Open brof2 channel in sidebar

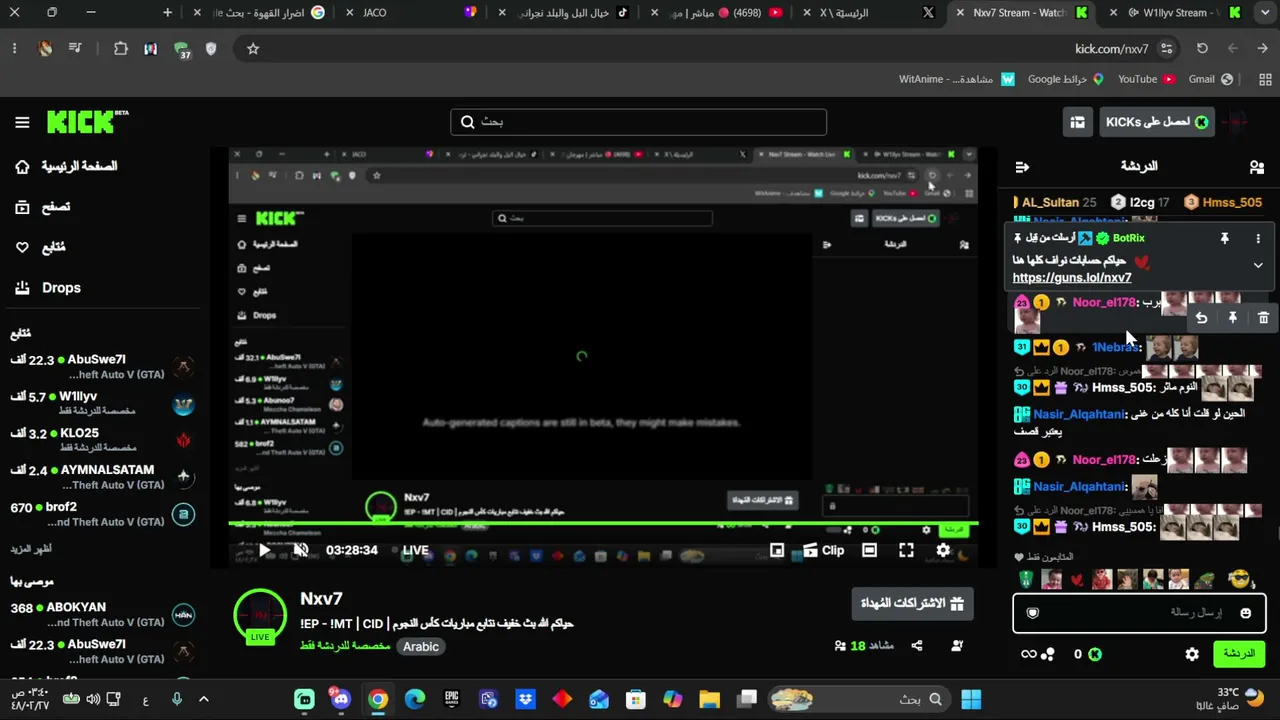[102, 514]
